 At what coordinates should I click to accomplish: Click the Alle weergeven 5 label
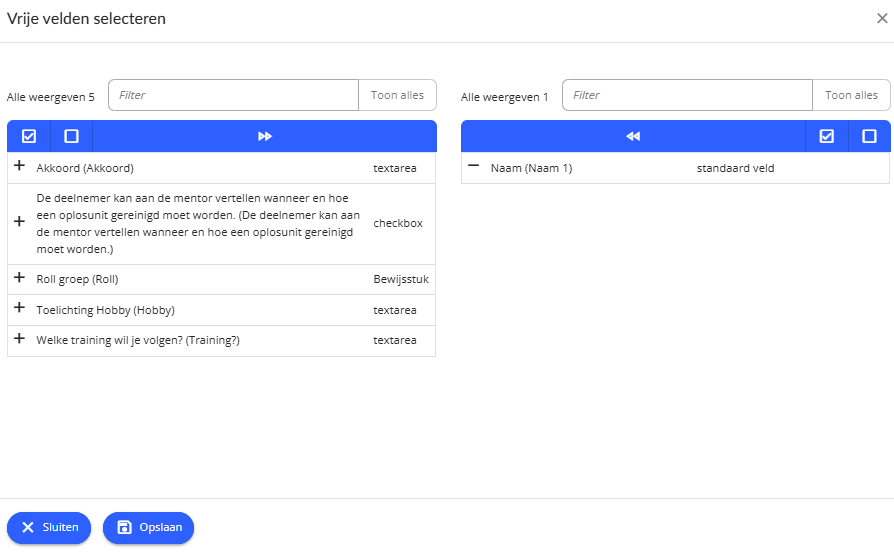[x=51, y=98]
